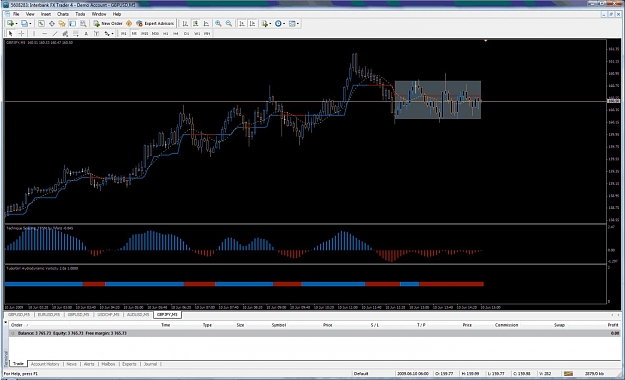Open the Indicators list icon
The image size is (625, 380).
click(x=265, y=24)
